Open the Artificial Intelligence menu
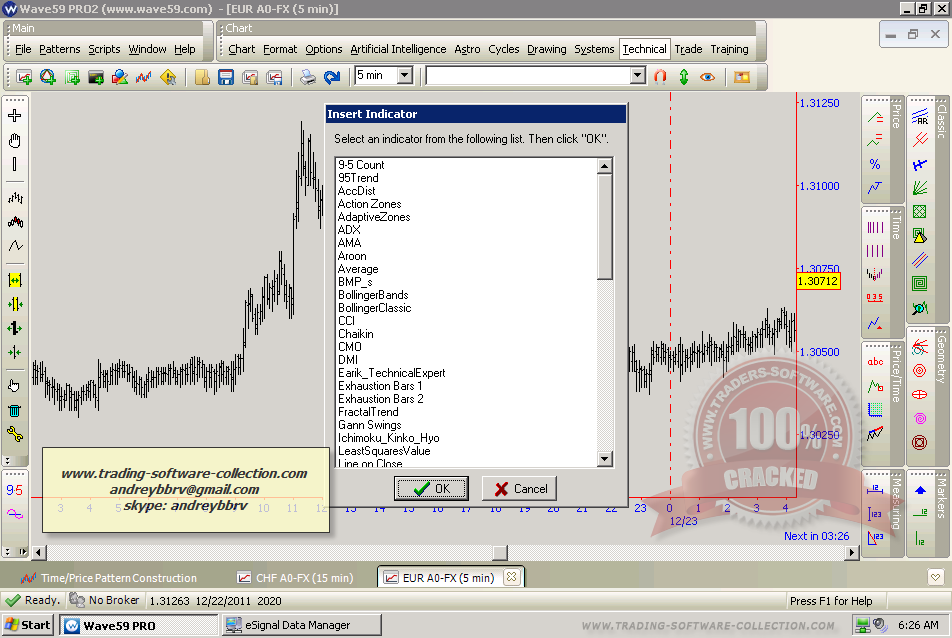This screenshot has height=638, width=952. tap(398, 49)
